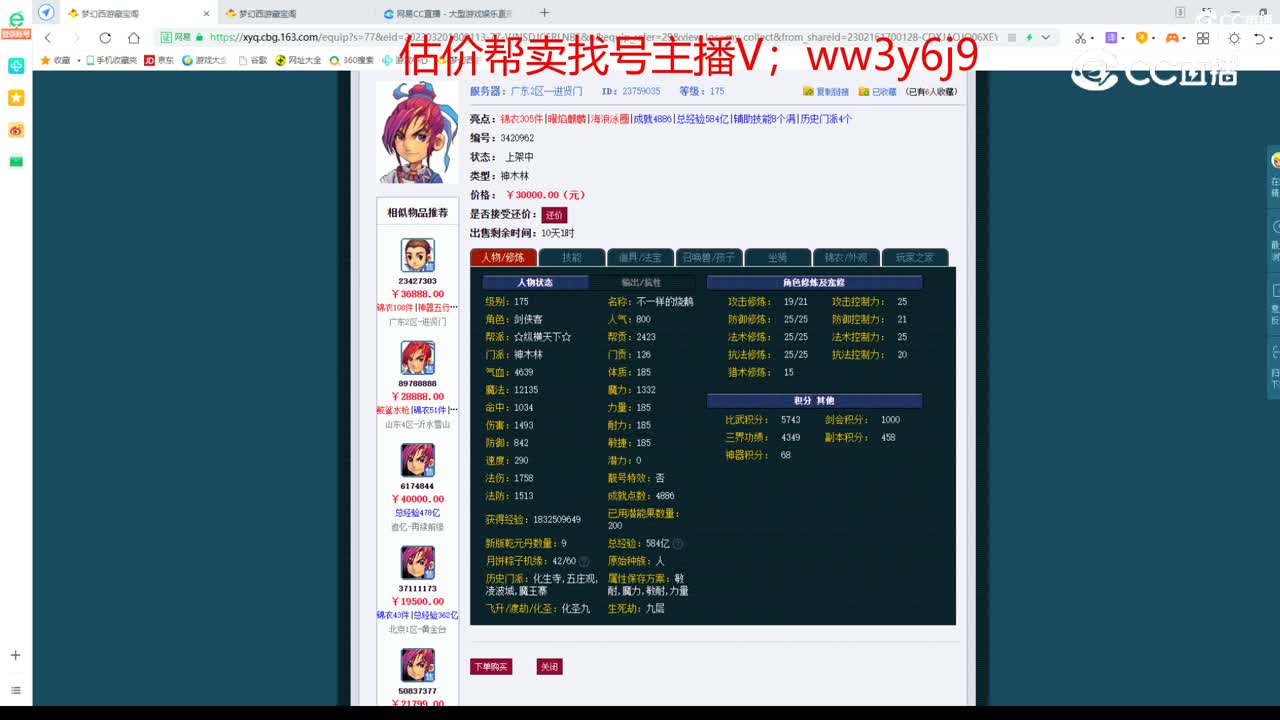The image size is (1280, 720).
Task: Click the gamepad games icon
Action: click(1172, 38)
